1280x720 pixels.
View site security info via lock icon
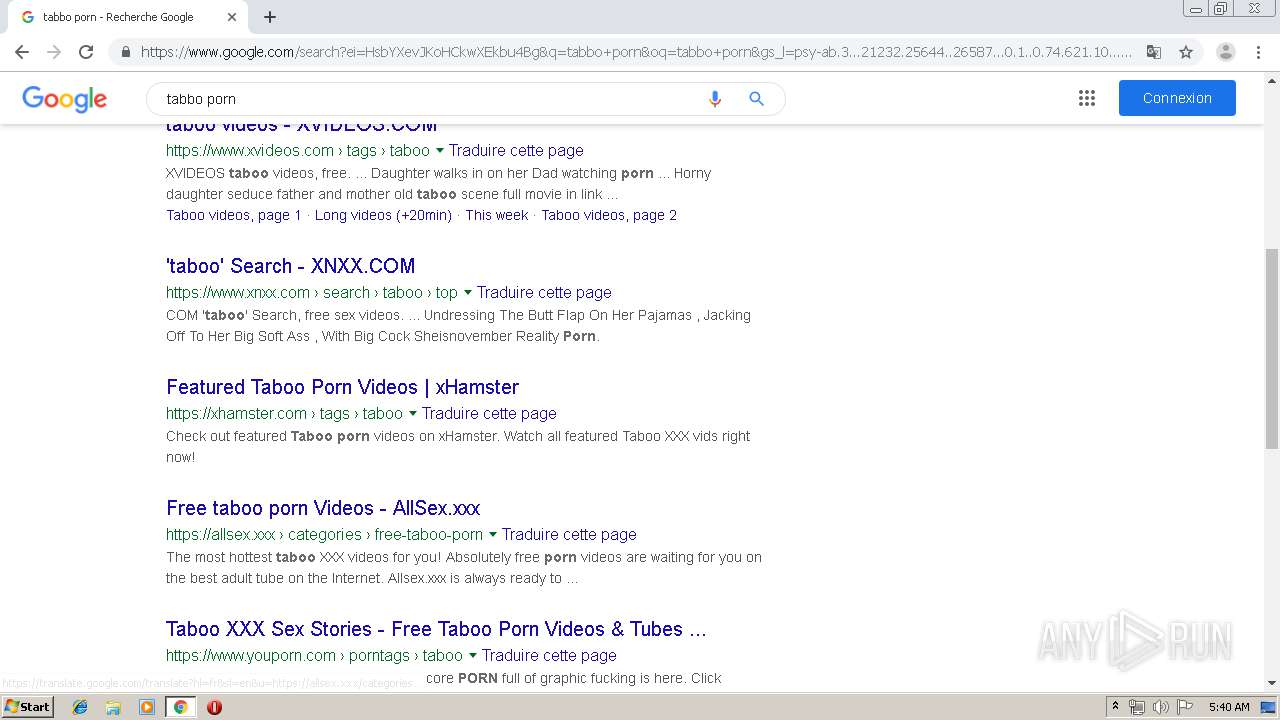(126, 52)
